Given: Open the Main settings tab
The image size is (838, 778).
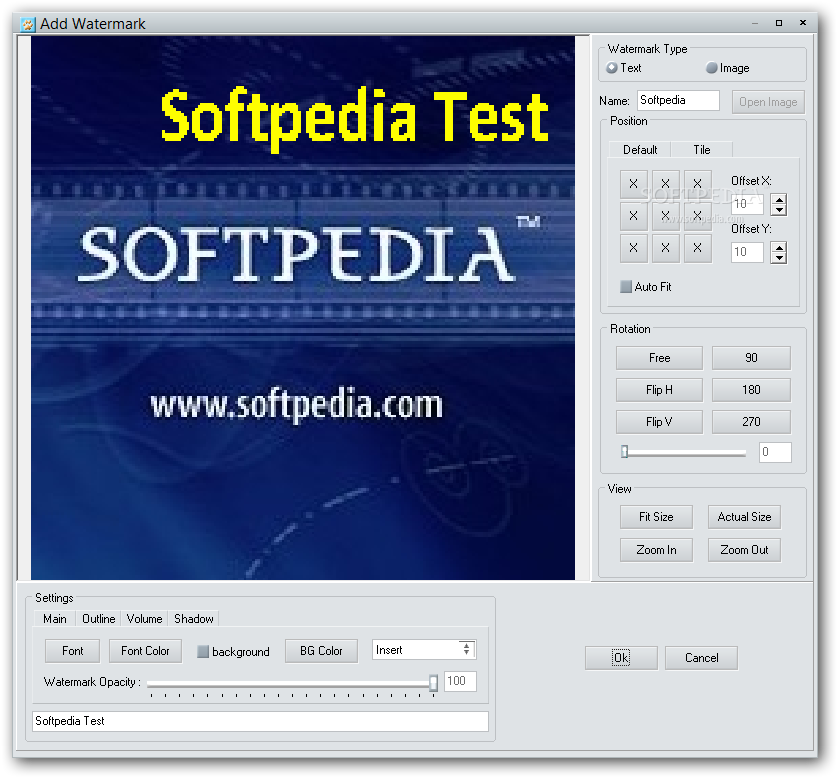Looking at the screenshot, I should click(x=55, y=619).
